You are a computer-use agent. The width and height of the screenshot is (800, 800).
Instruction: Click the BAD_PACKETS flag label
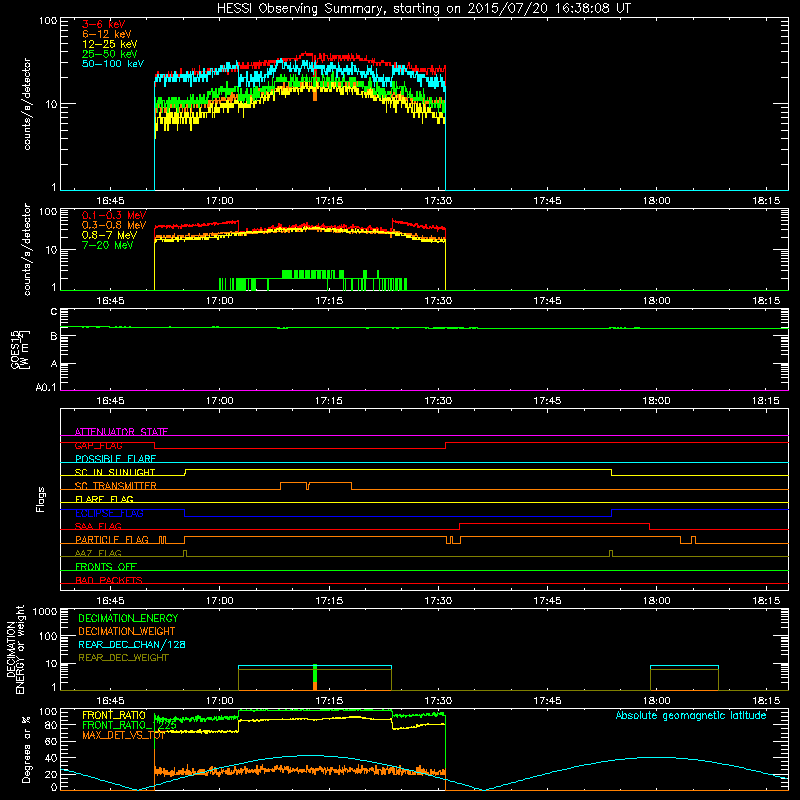(109, 580)
